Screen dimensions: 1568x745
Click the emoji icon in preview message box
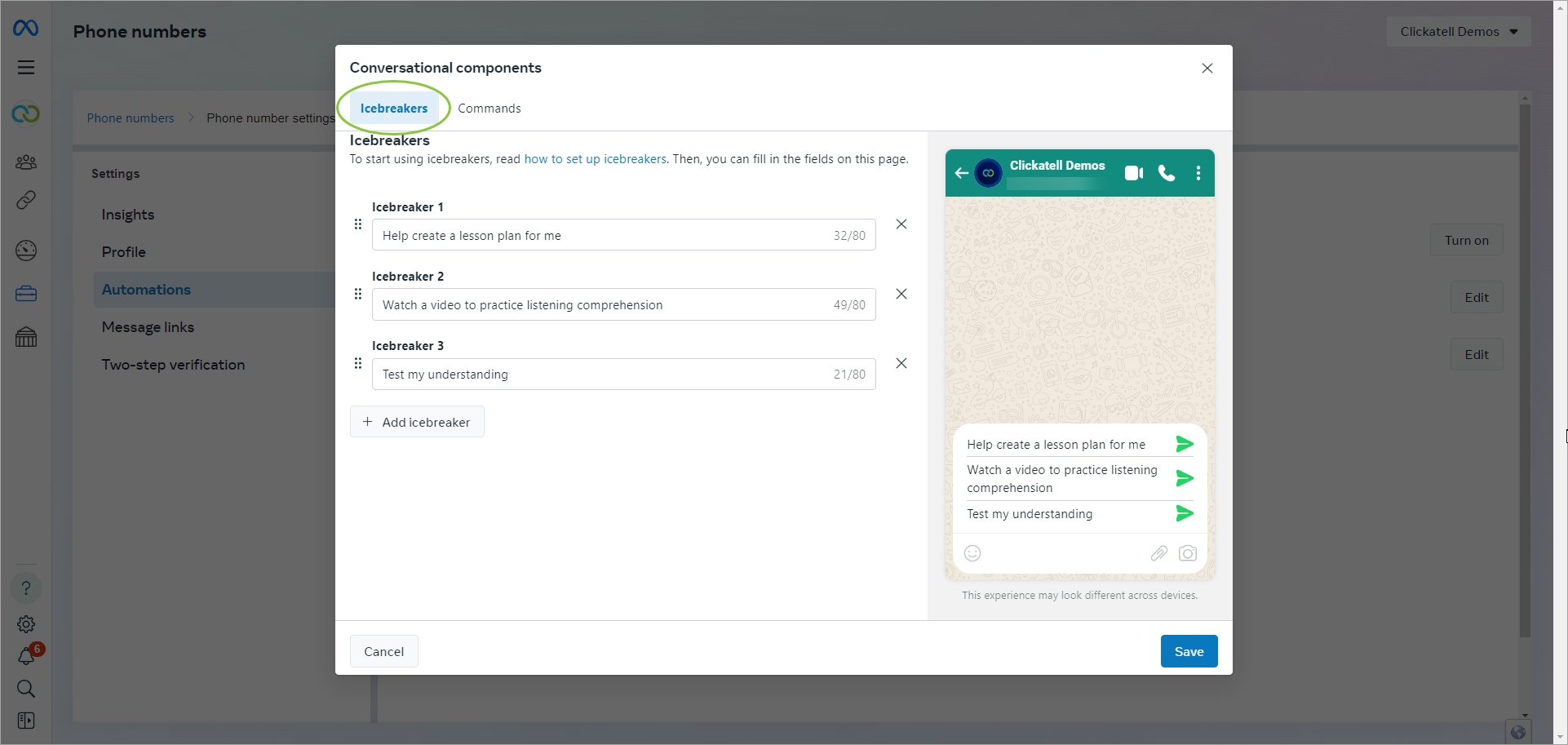[972, 553]
